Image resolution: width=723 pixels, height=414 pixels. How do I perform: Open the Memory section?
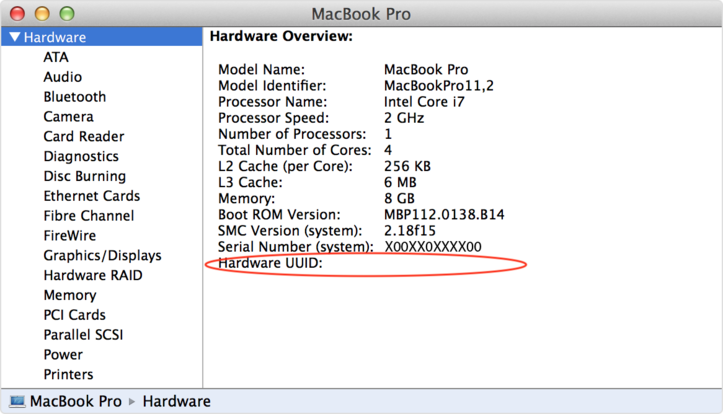click(x=70, y=295)
